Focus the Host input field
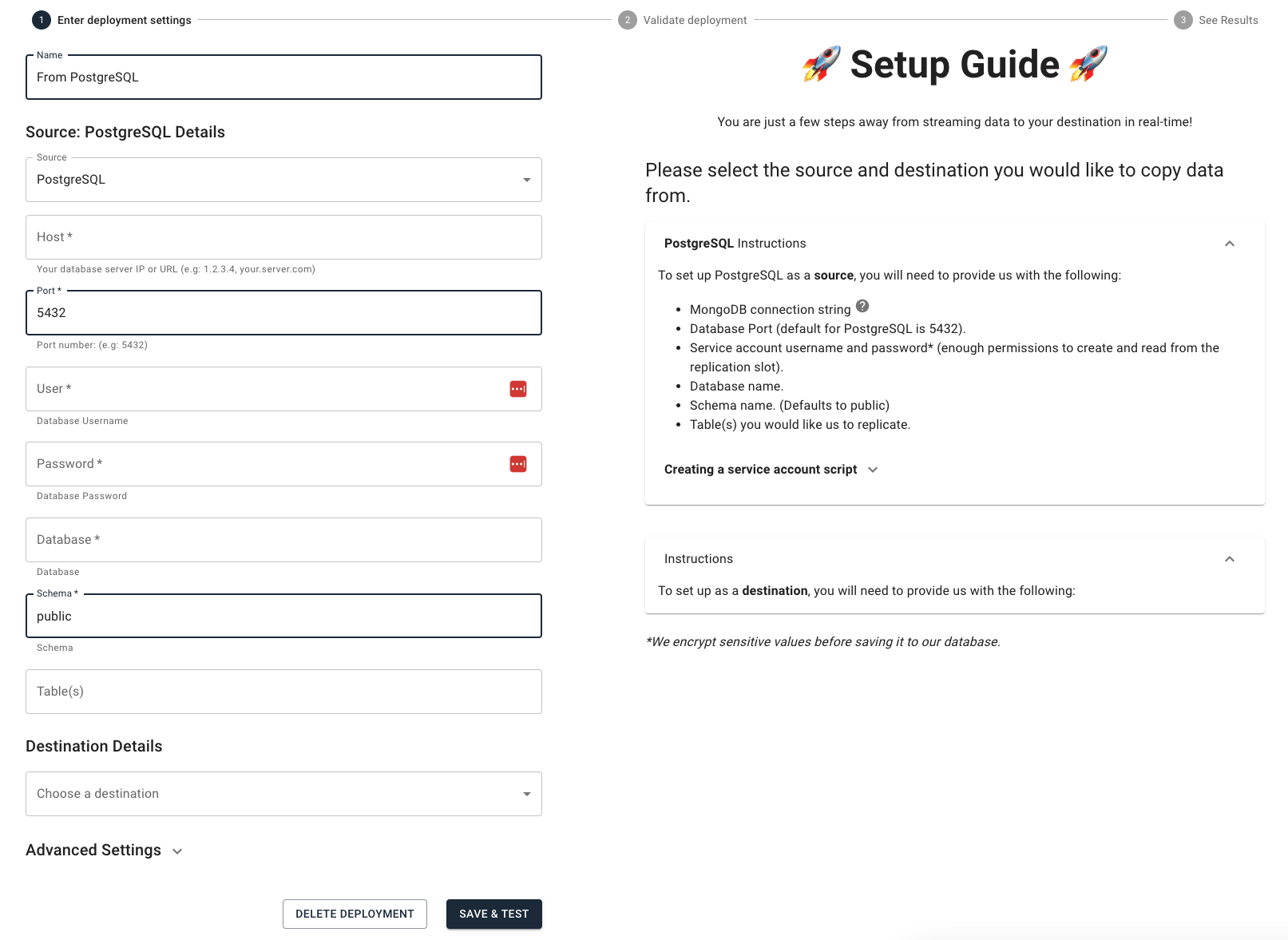1288x940 pixels. click(283, 237)
